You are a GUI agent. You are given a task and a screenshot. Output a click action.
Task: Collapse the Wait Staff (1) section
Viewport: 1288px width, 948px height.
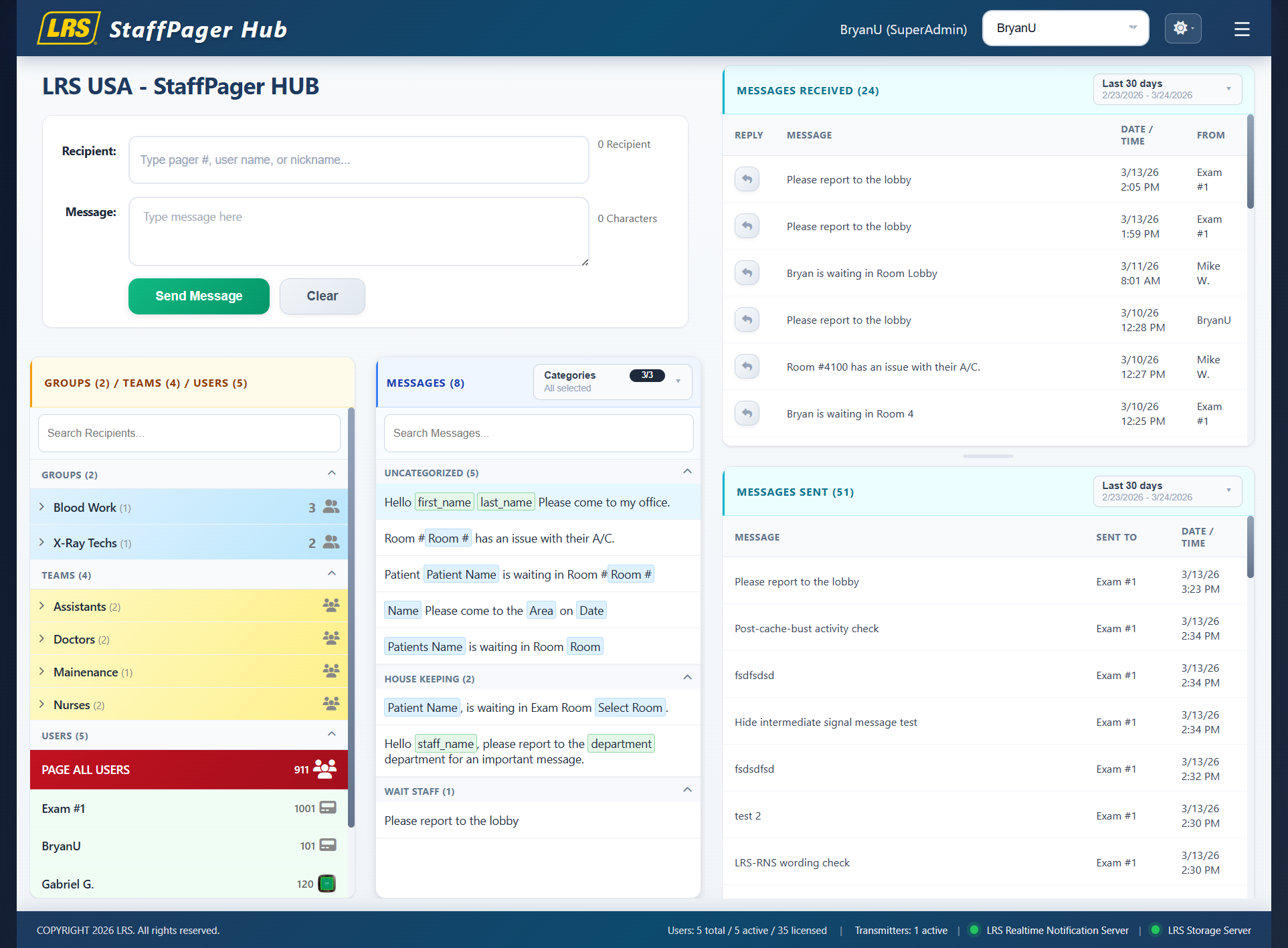pyautogui.click(x=687, y=791)
